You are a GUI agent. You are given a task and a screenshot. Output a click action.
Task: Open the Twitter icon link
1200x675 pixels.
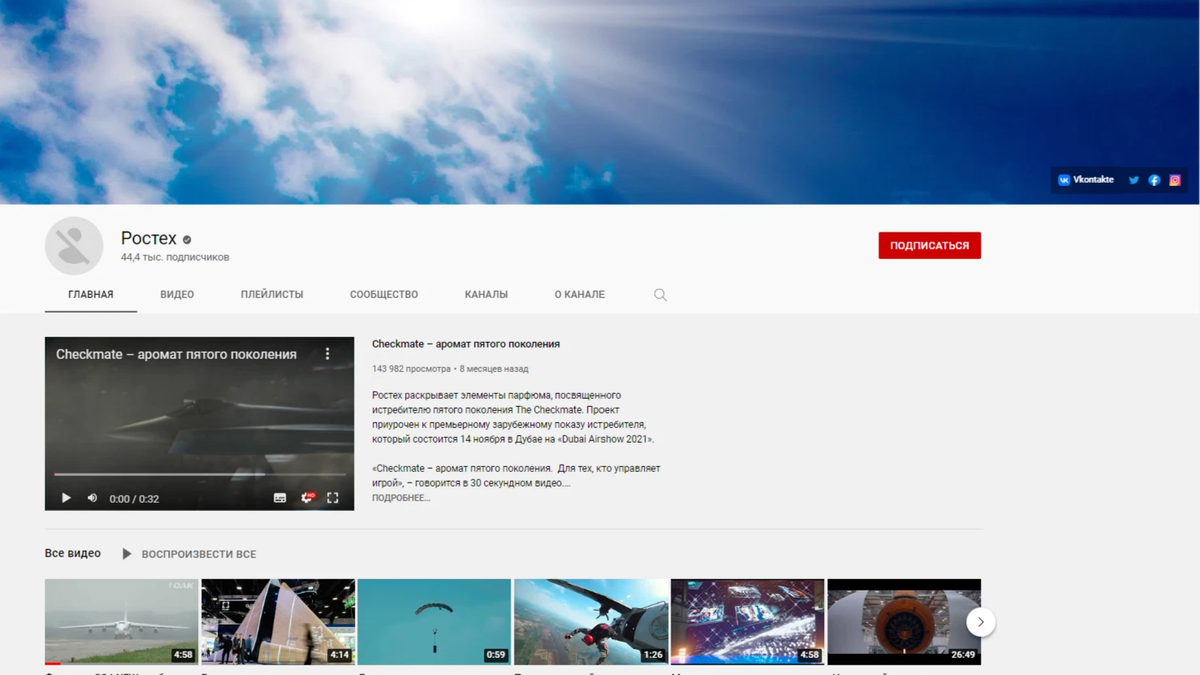click(1134, 180)
